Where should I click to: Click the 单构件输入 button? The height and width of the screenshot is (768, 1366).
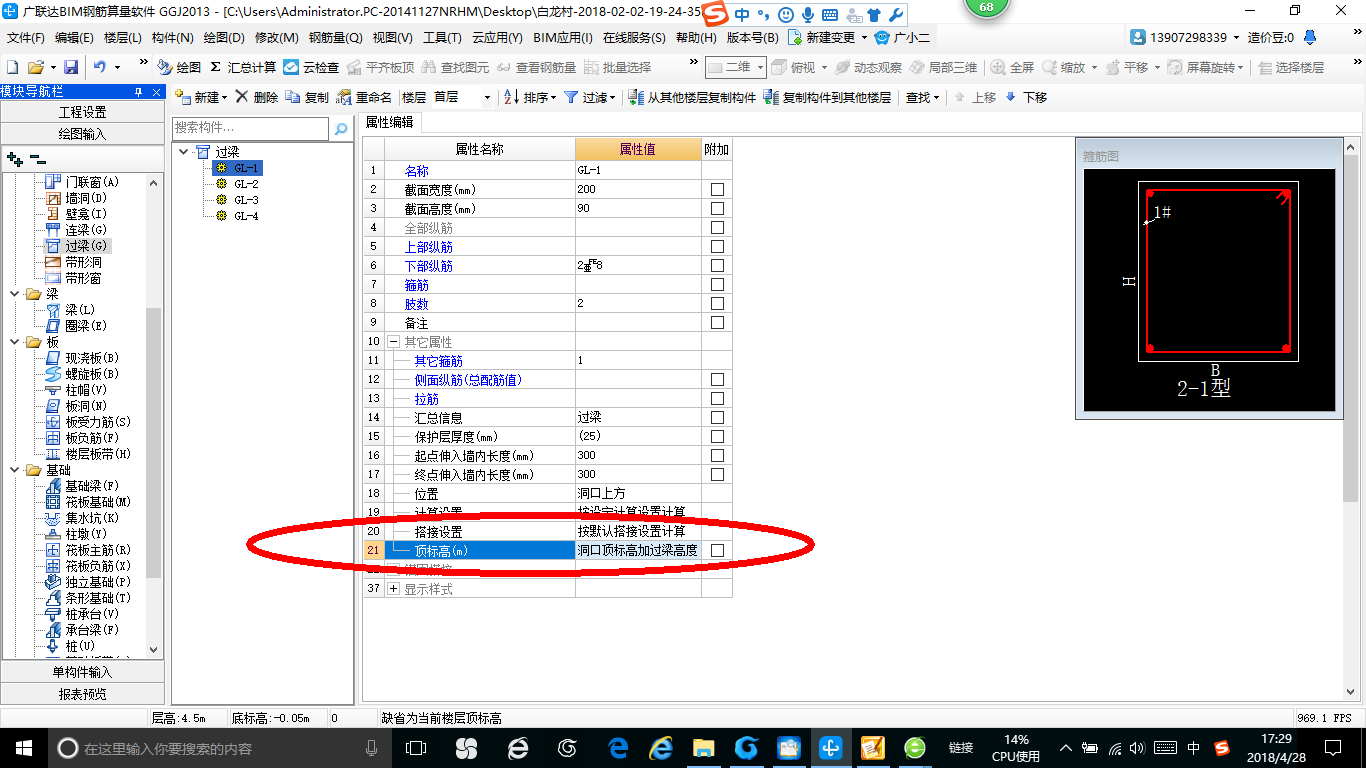82,672
